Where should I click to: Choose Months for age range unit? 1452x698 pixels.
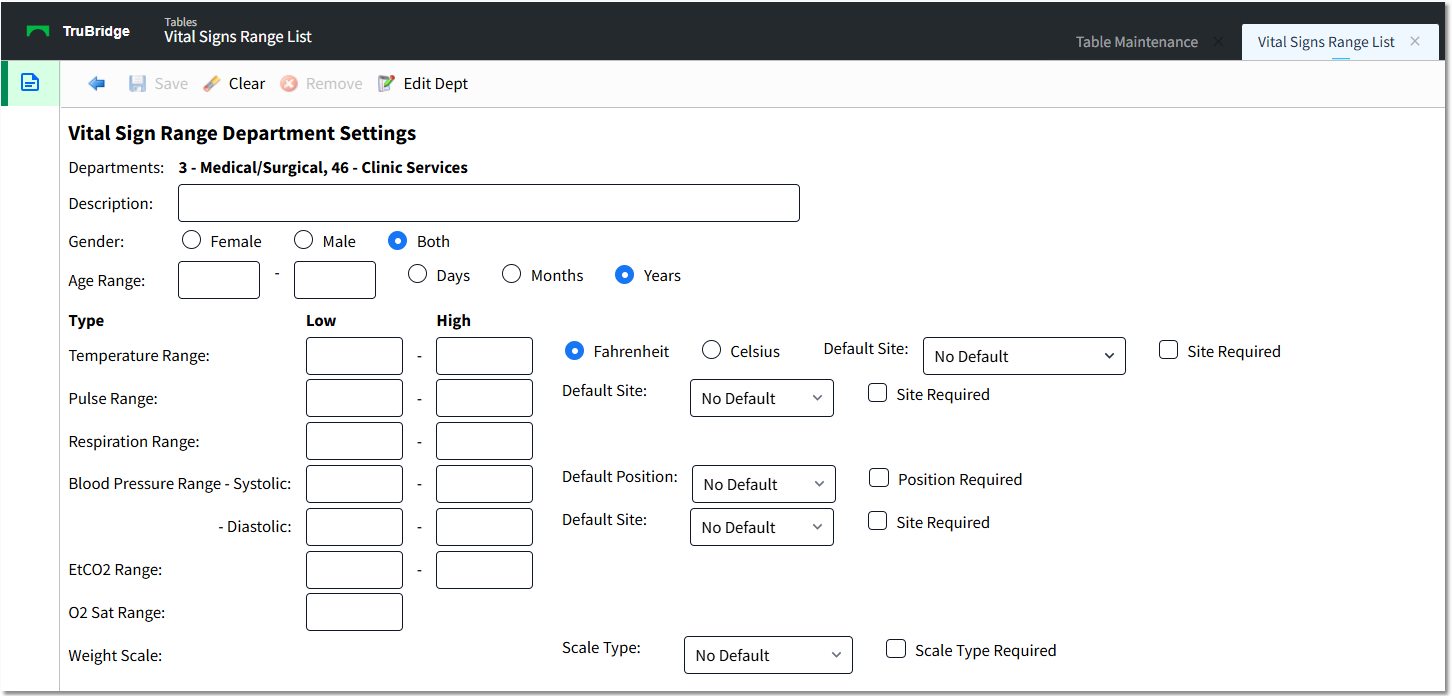pyautogui.click(x=511, y=275)
